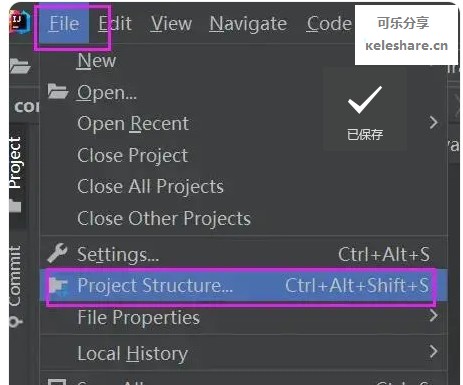Click the folder icon under Project tab
The height and width of the screenshot is (385, 463).
pyautogui.click(x=15, y=206)
